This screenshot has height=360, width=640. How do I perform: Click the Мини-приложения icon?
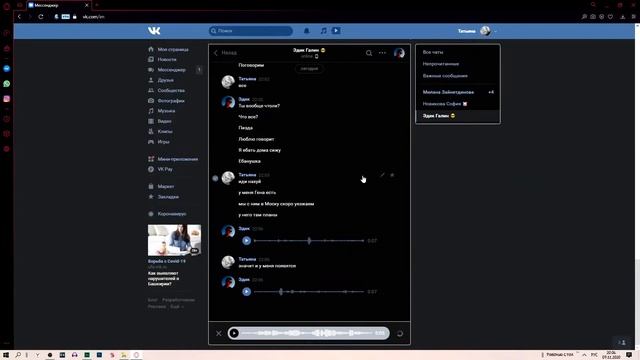click(151, 159)
